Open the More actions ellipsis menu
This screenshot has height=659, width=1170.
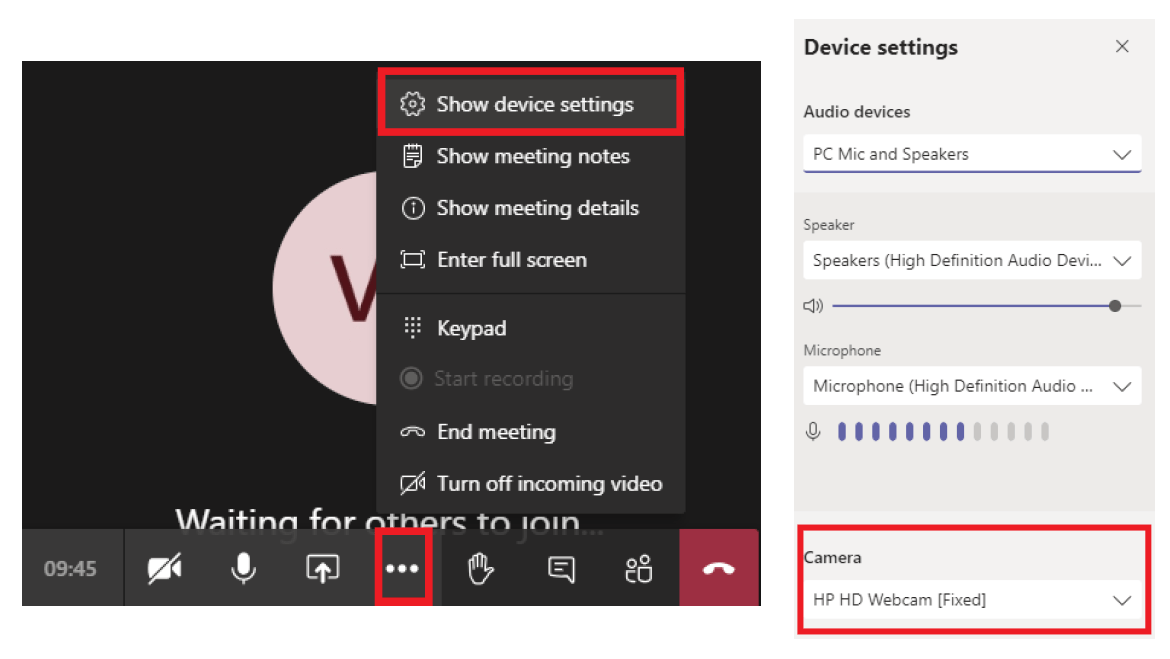[x=402, y=569]
